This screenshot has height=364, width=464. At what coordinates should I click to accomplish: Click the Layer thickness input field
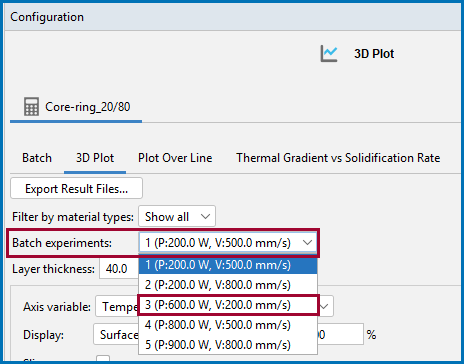pyautogui.click(x=119, y=268)
